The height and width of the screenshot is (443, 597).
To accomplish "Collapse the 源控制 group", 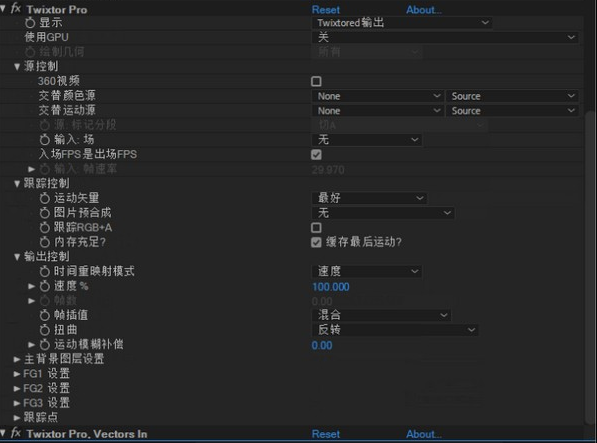I will [x=17, y=67].
